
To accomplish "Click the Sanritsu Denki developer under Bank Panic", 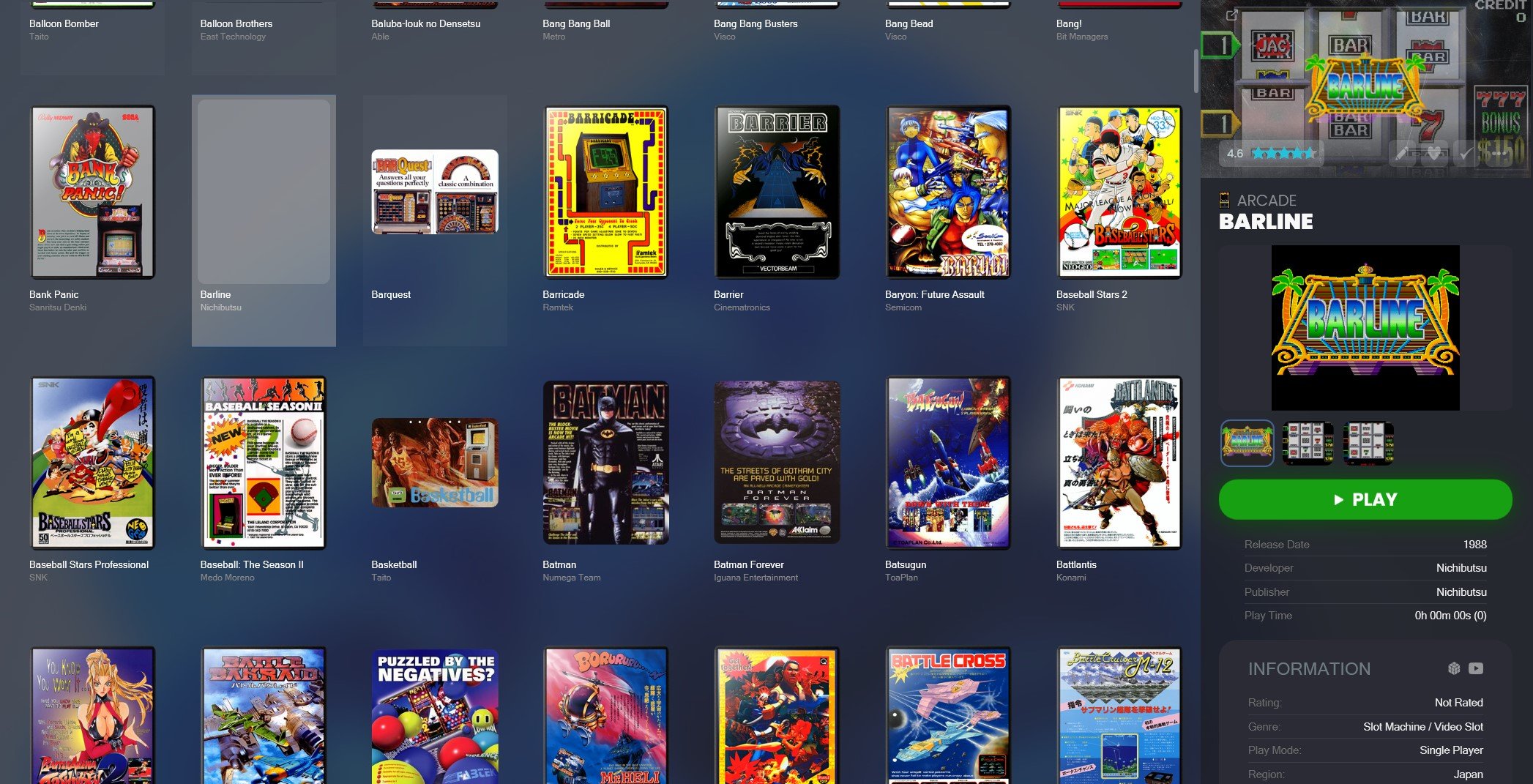I will (x=58, y=307).
